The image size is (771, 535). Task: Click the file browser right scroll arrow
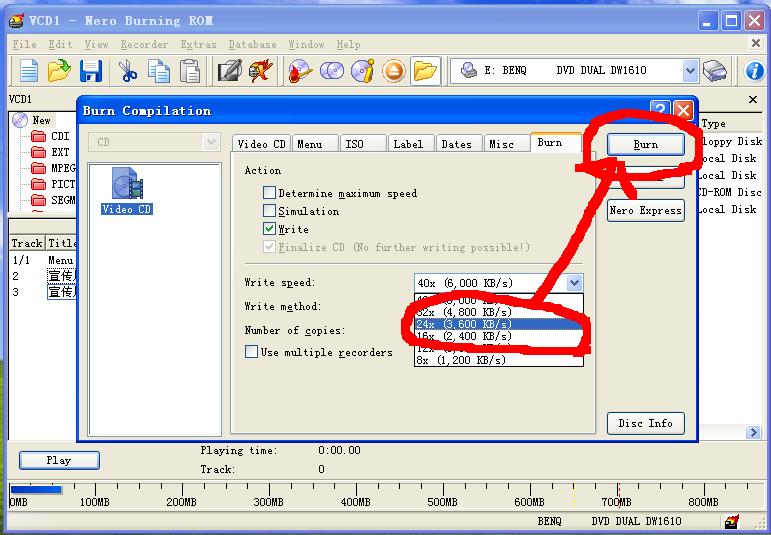click(x=753, y=432)
